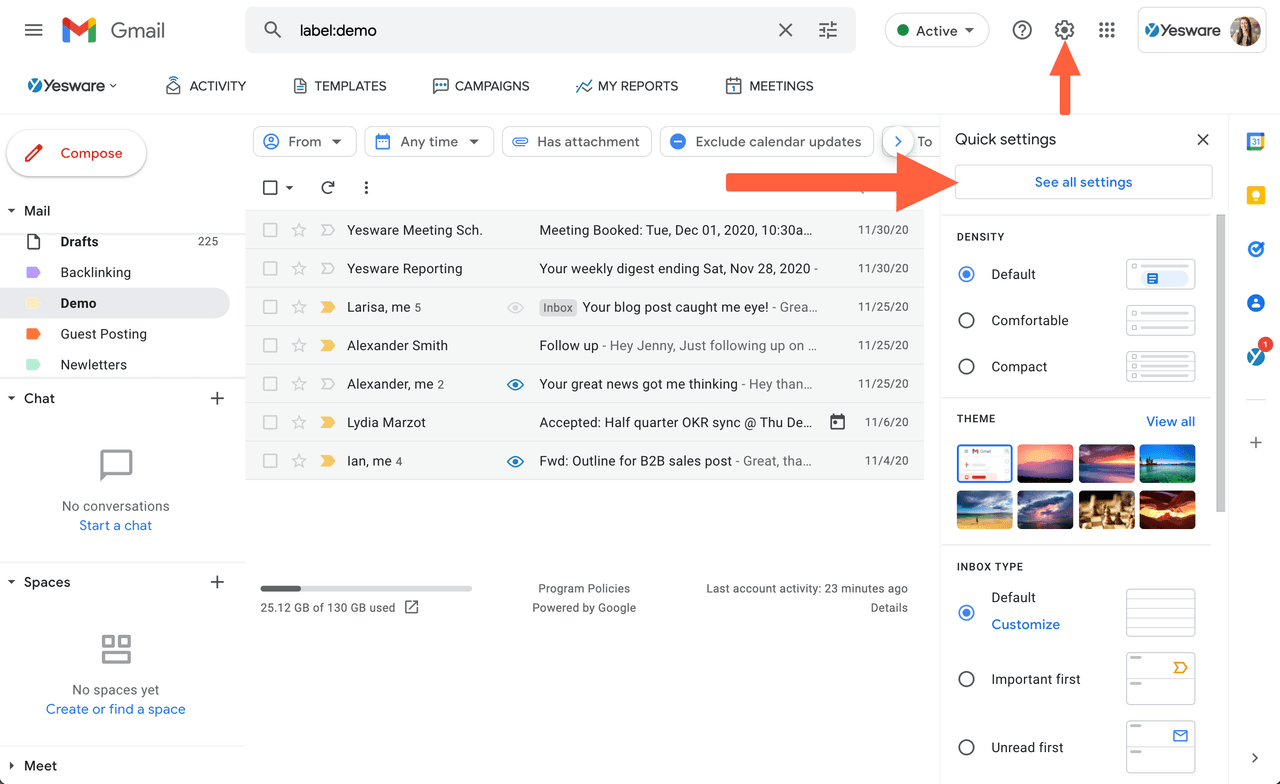Screen dimensions: 1280x784
Task: Open the Yesware TEMPLATES tab
Action: click(339, 86)
